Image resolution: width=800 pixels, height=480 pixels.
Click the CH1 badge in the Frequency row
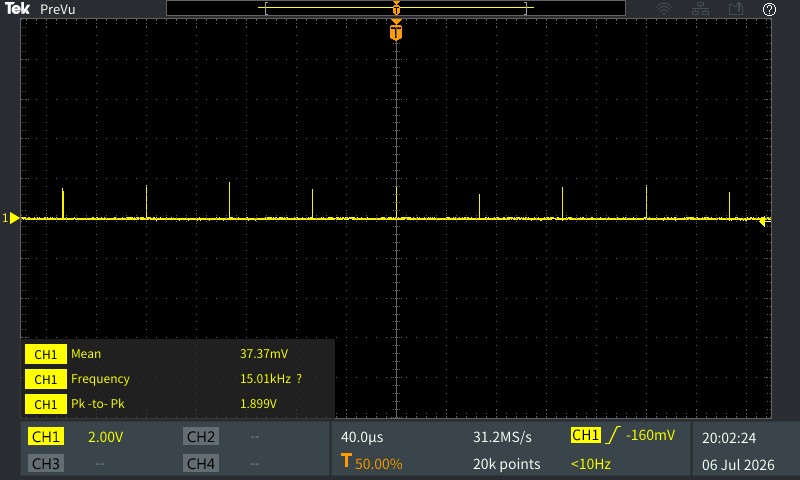[x=45, y=379]
